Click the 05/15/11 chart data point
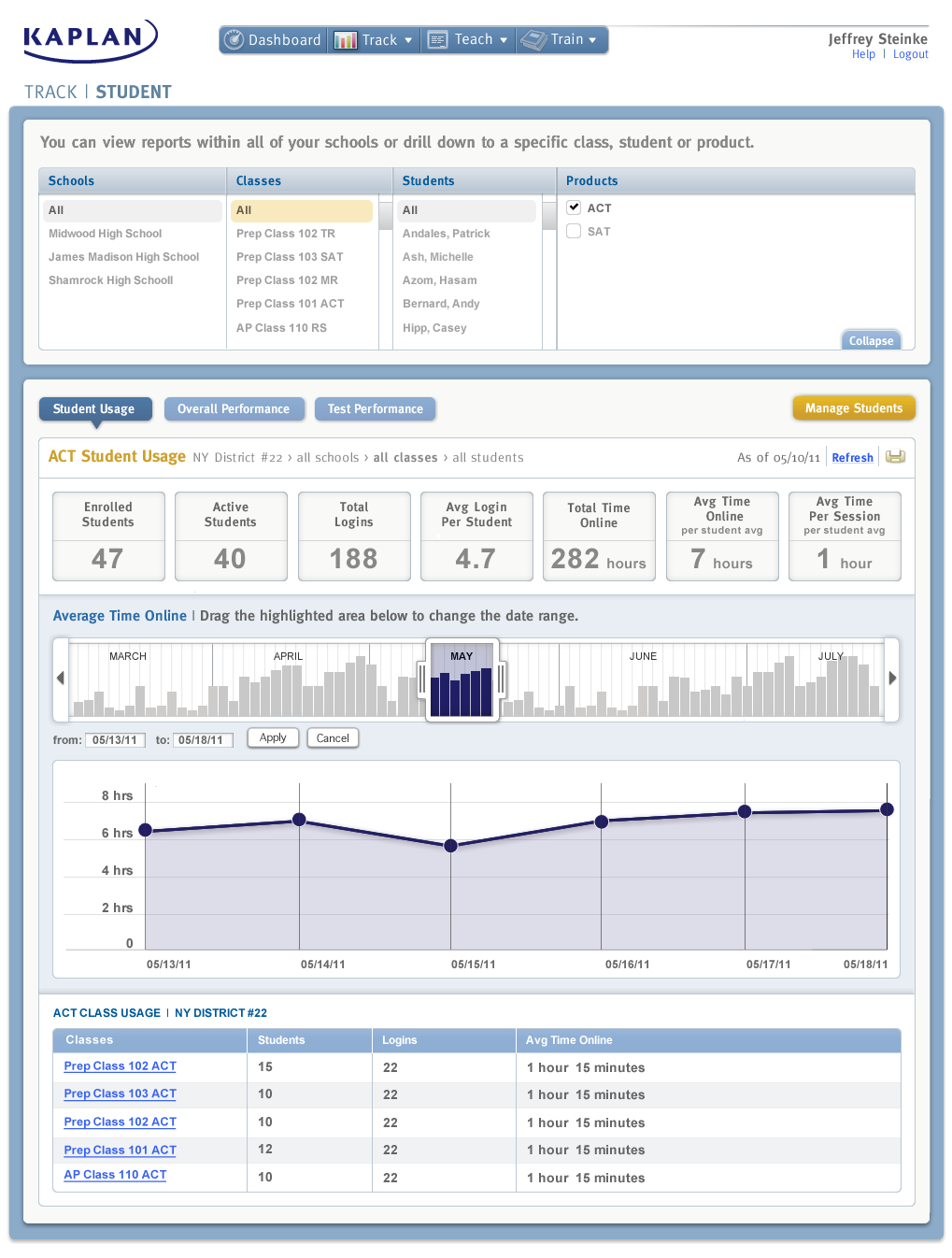 (451, 846)
